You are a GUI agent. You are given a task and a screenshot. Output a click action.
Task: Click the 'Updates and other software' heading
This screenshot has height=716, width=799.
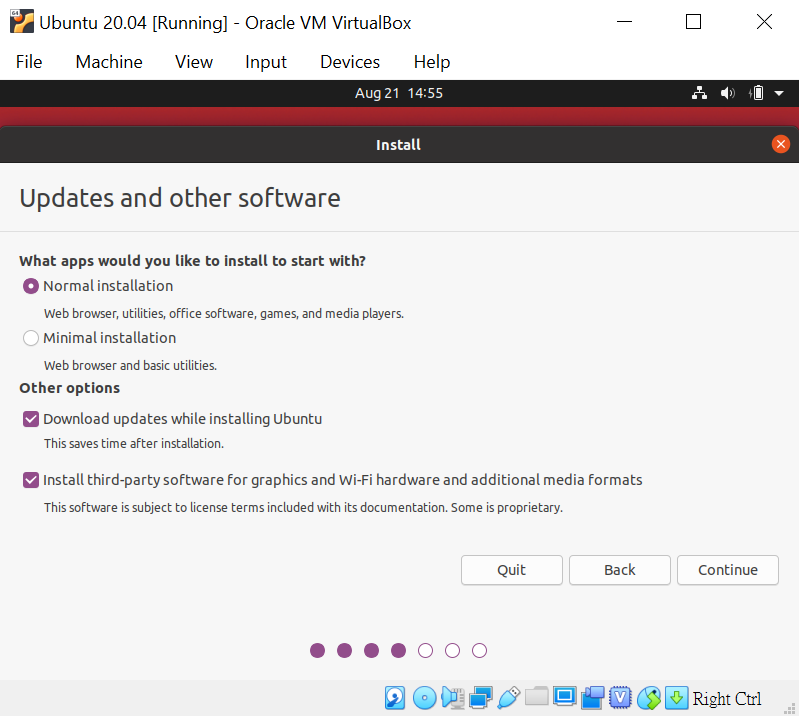pyautogui.click(x=180, y=198)
